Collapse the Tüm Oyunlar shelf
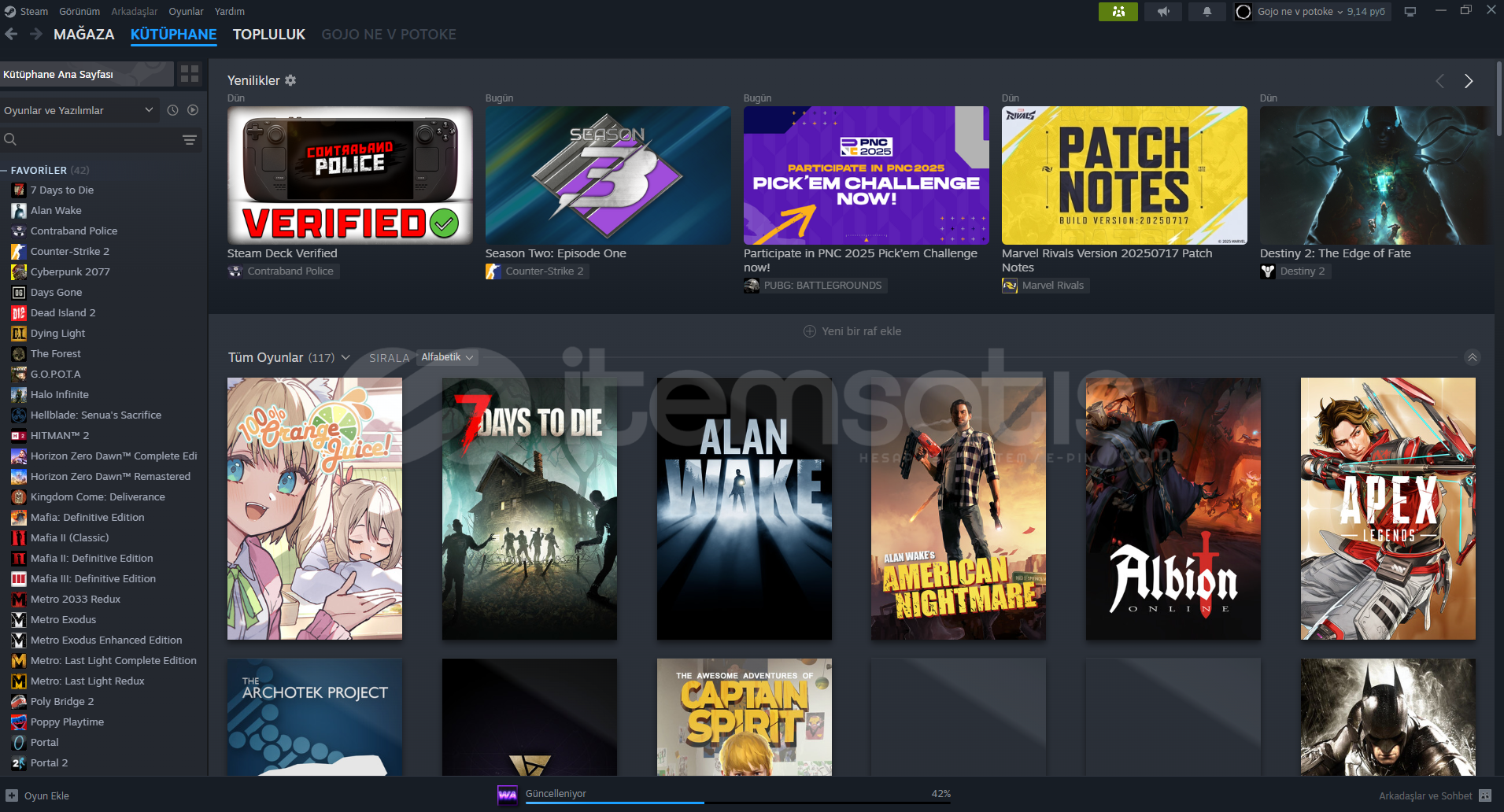 pos(1473,357)
